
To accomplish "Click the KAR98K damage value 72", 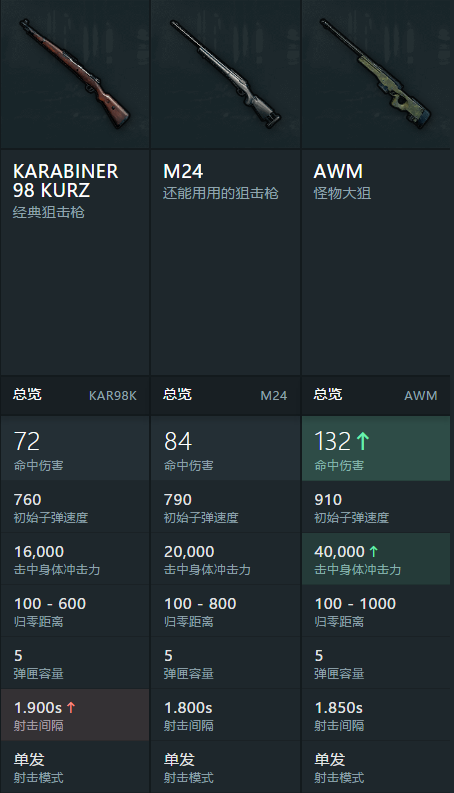I will [27, 441].
